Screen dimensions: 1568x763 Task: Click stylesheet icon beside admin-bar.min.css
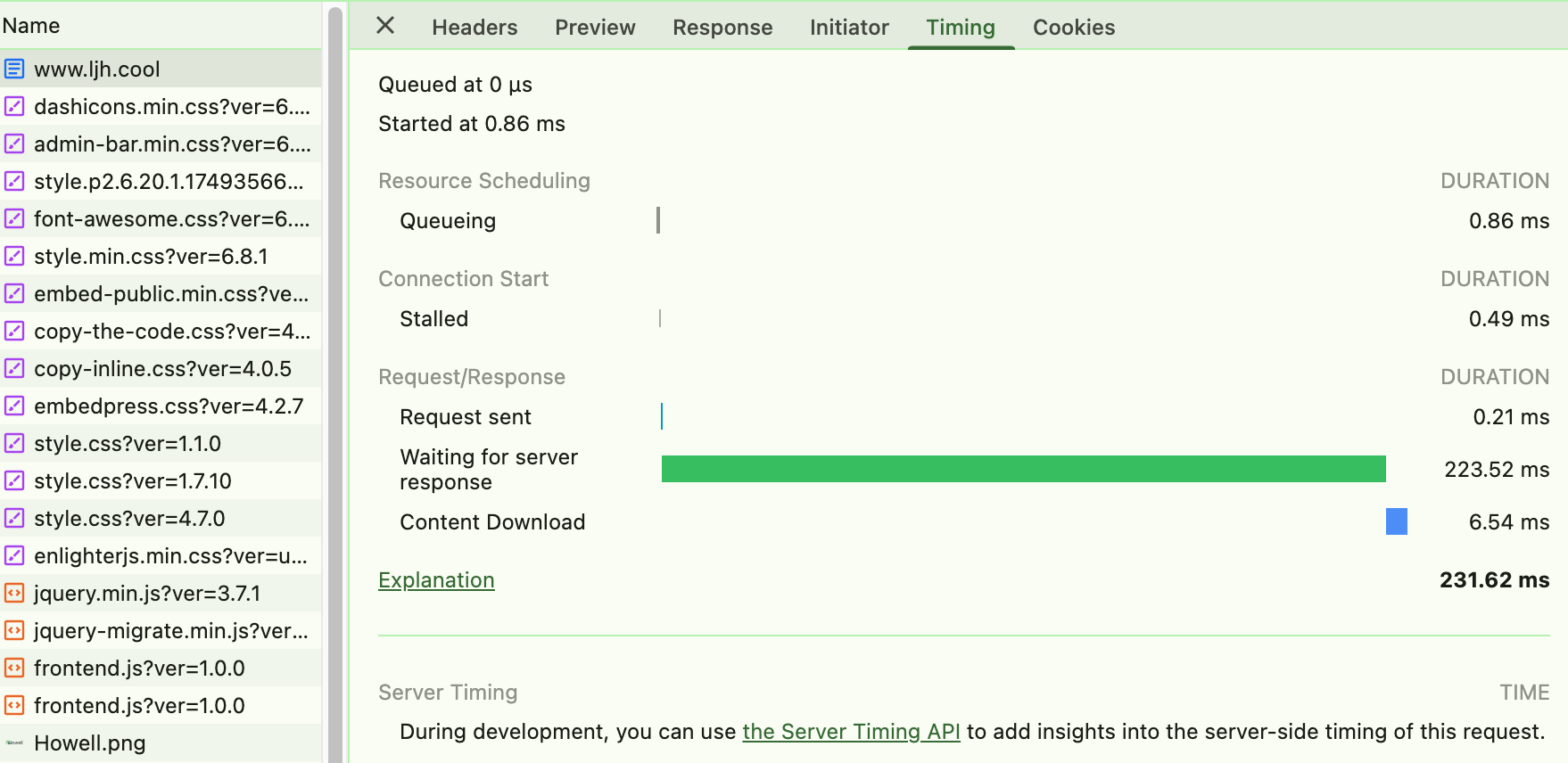(14, 144)
